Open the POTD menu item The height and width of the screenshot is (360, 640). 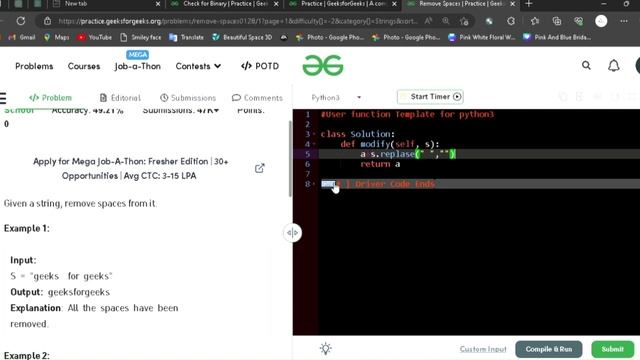click(x=260, y=66)
